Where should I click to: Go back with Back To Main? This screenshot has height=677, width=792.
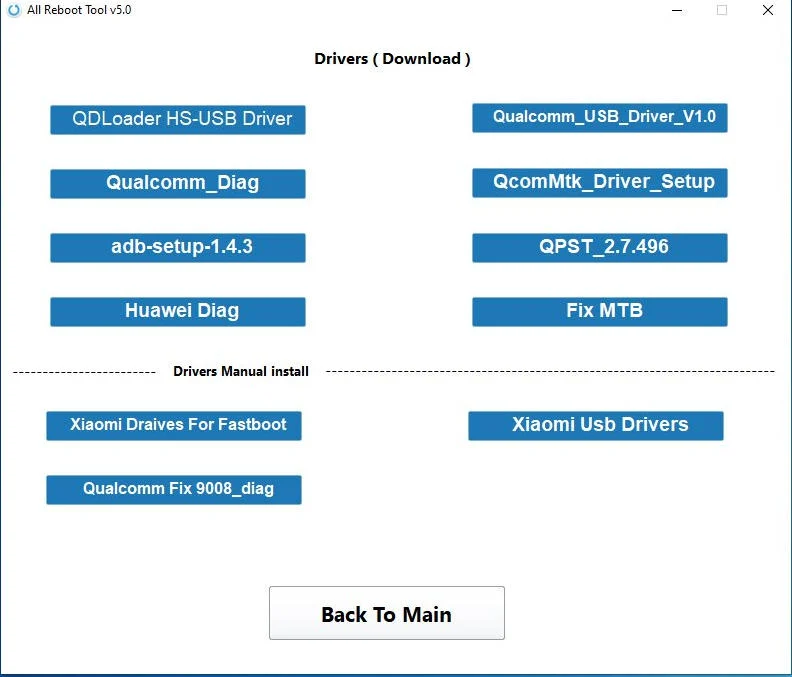(386, 613)
